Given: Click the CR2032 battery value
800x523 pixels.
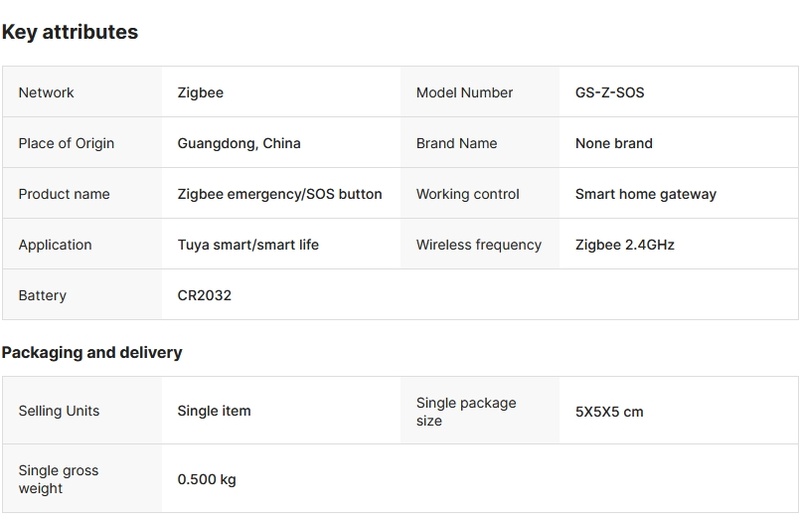Looking at the screenshot, I should pyautogui.click(x=204, y=296).
